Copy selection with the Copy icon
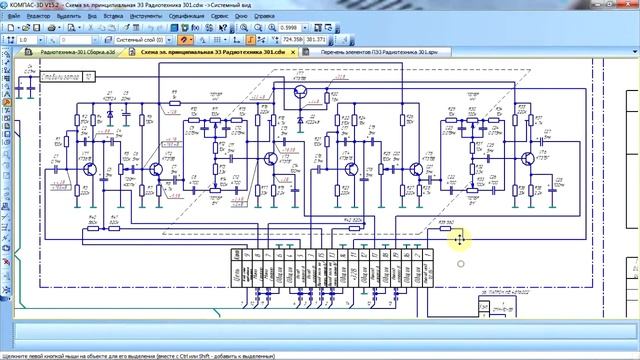The height and width of the screenshot is (360, 640). coord(101,28)
